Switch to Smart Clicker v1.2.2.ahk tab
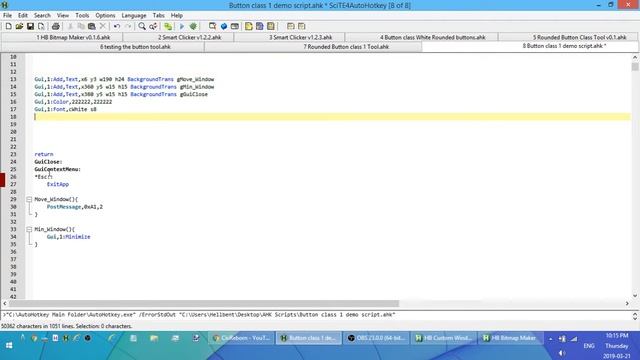 click(x=178, y=37)
